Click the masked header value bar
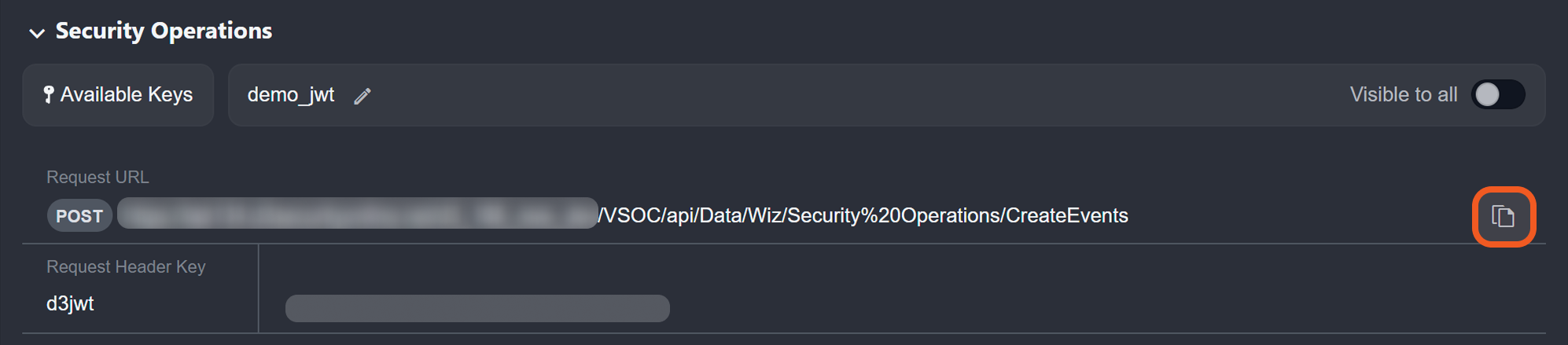The image size is (1568, 345). 477,308
